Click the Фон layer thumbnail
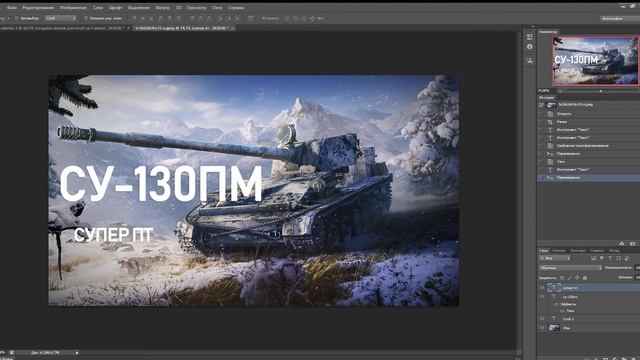Screen dimensions: 640x360 point(554,328)
